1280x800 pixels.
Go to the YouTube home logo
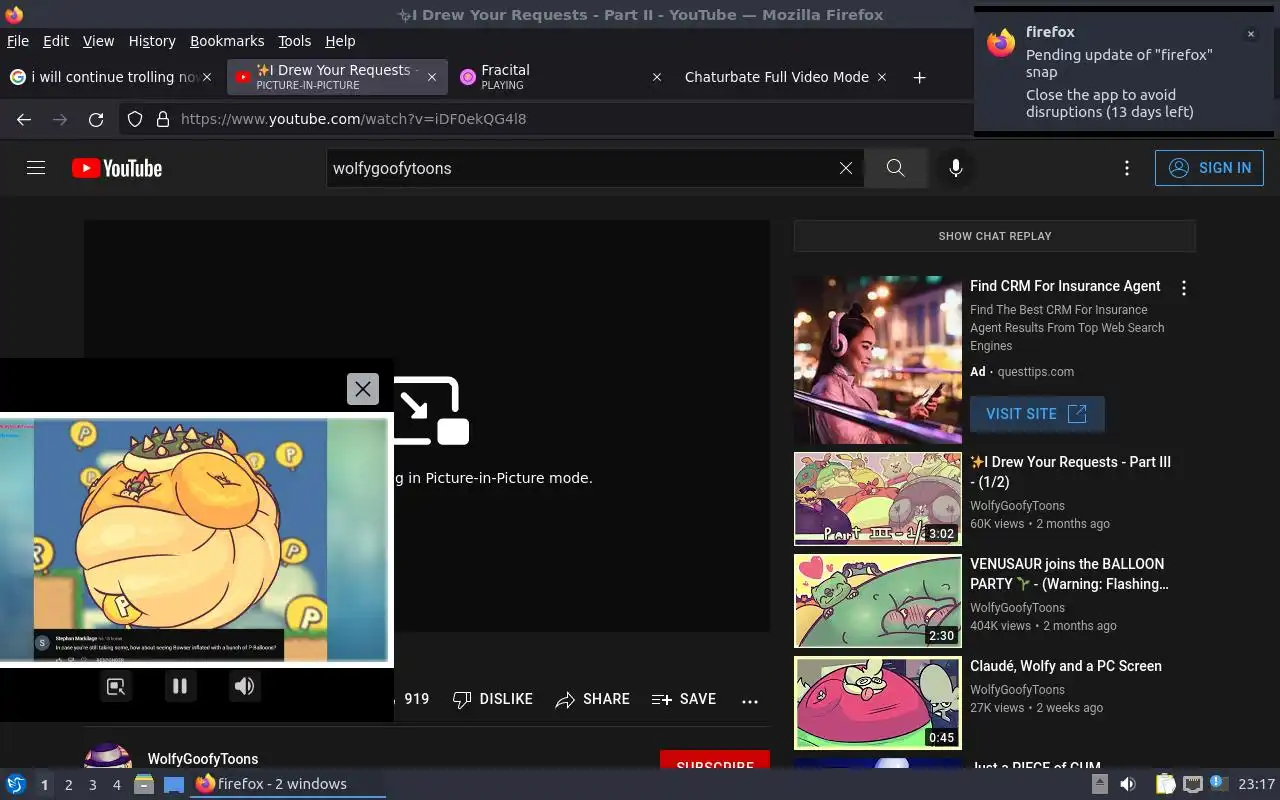click(x=117, y=168)
